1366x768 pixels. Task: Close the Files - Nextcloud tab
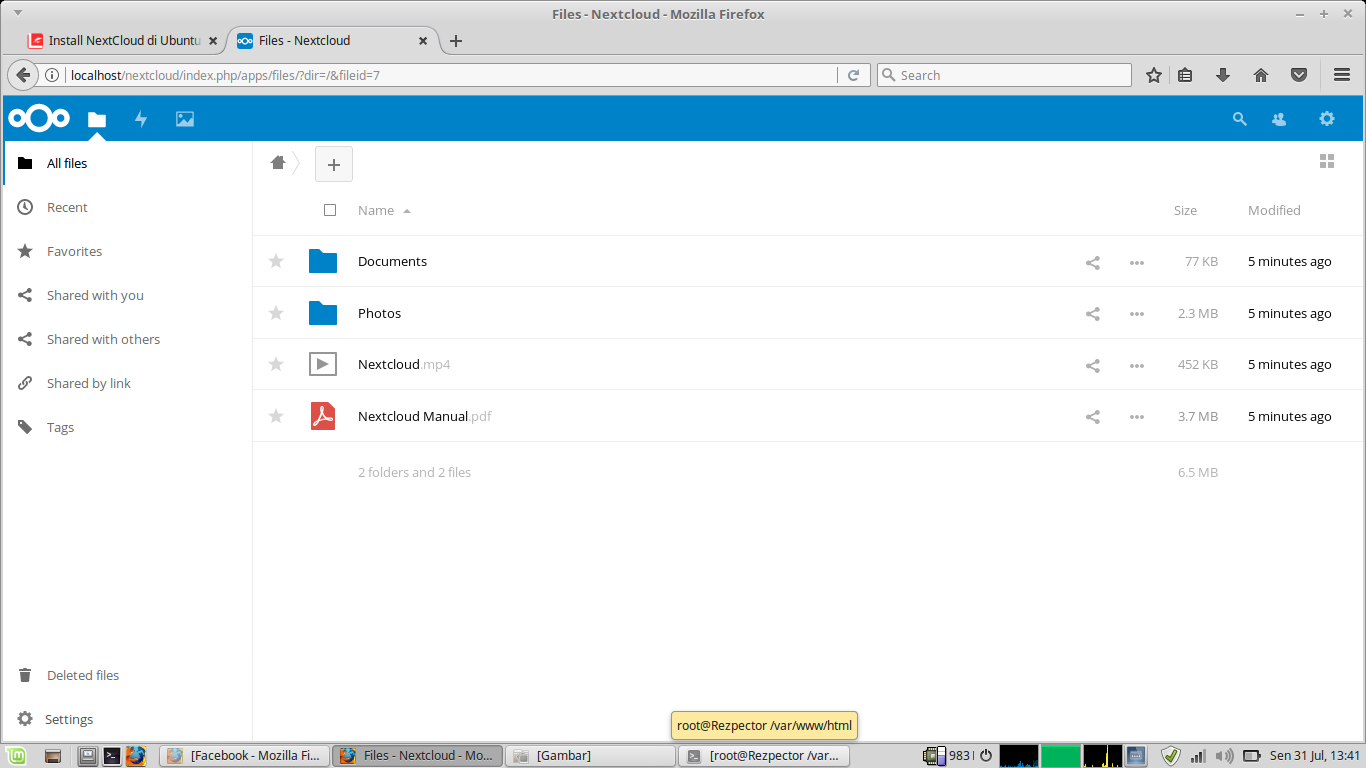click(422, 41)
